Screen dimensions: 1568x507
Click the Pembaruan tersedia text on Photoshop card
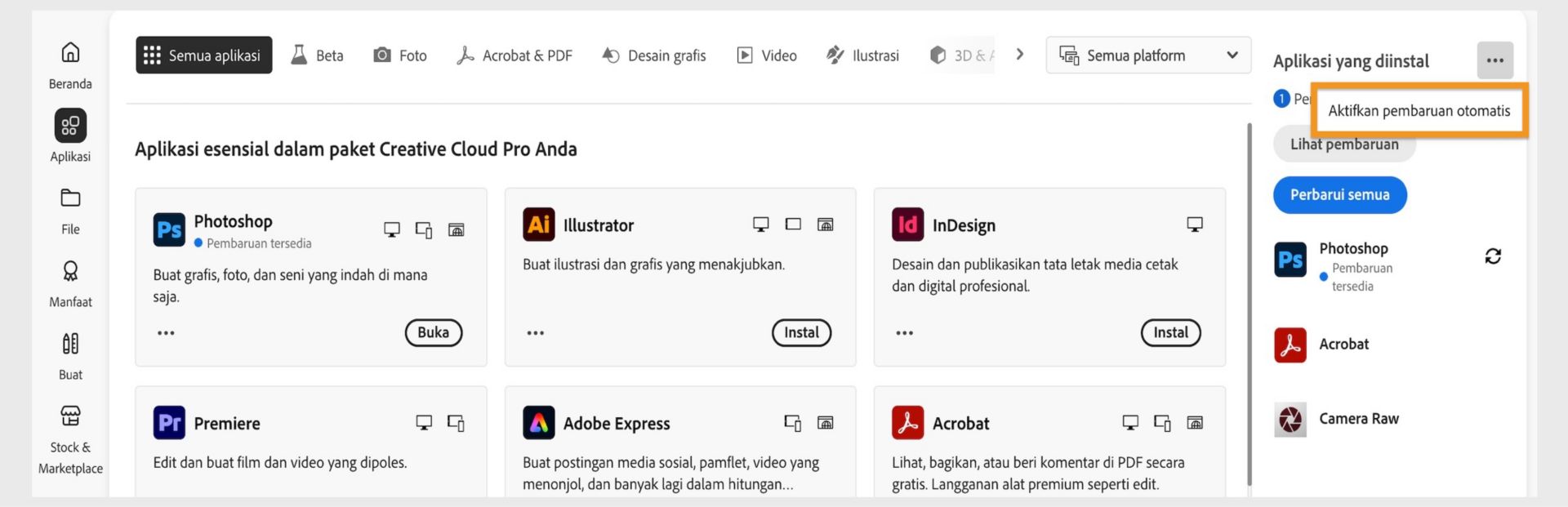click(x=259, y=243)
